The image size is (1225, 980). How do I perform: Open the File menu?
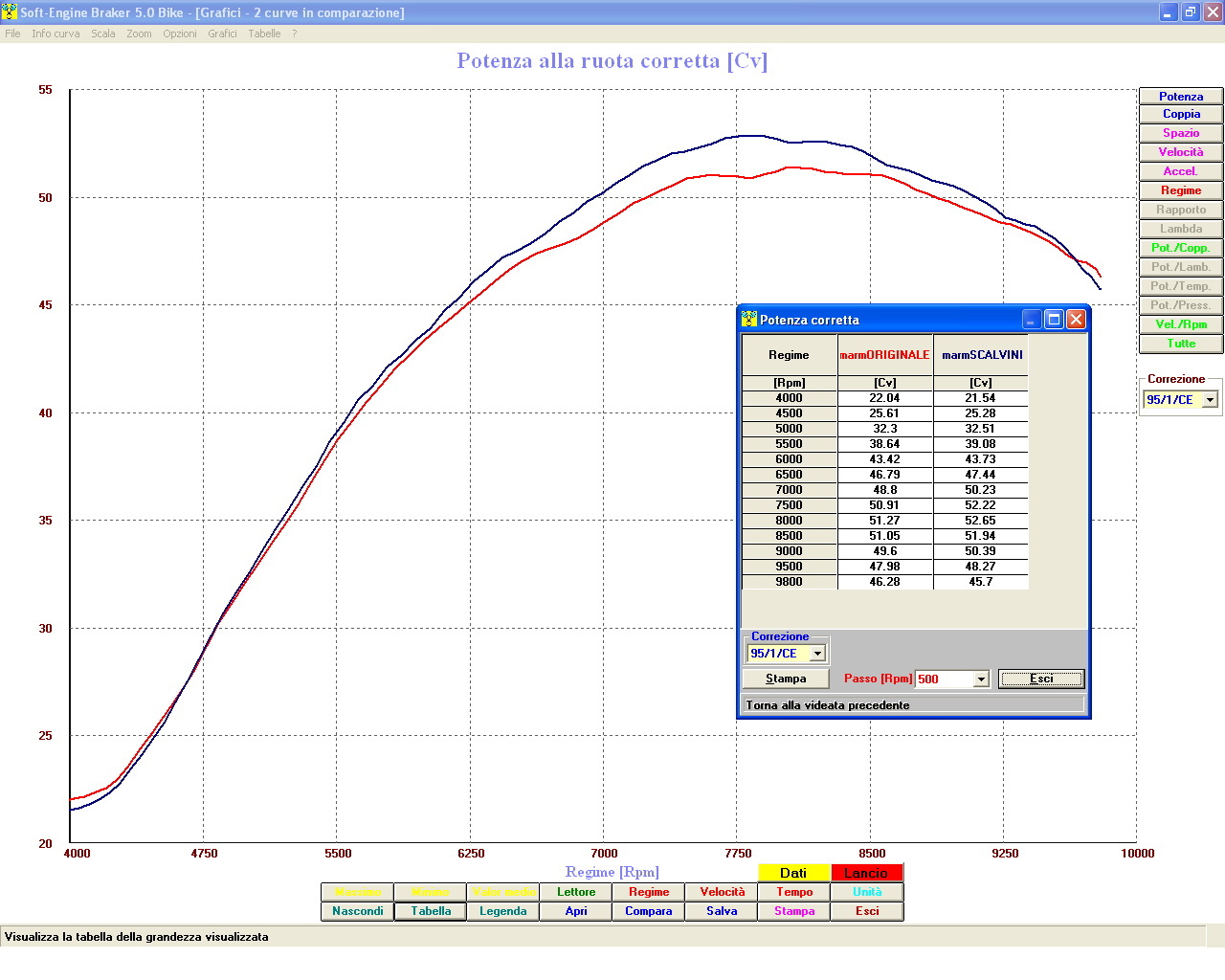(x=12, y=33)
